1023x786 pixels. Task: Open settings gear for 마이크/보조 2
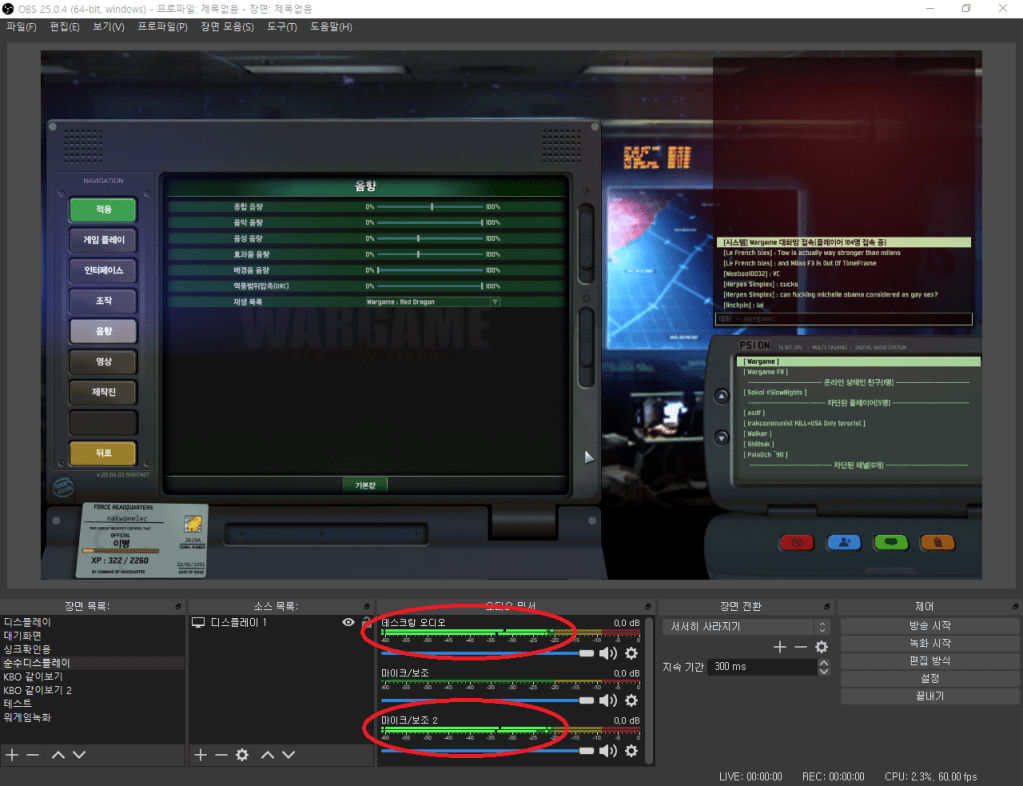[x=631, y=750]
